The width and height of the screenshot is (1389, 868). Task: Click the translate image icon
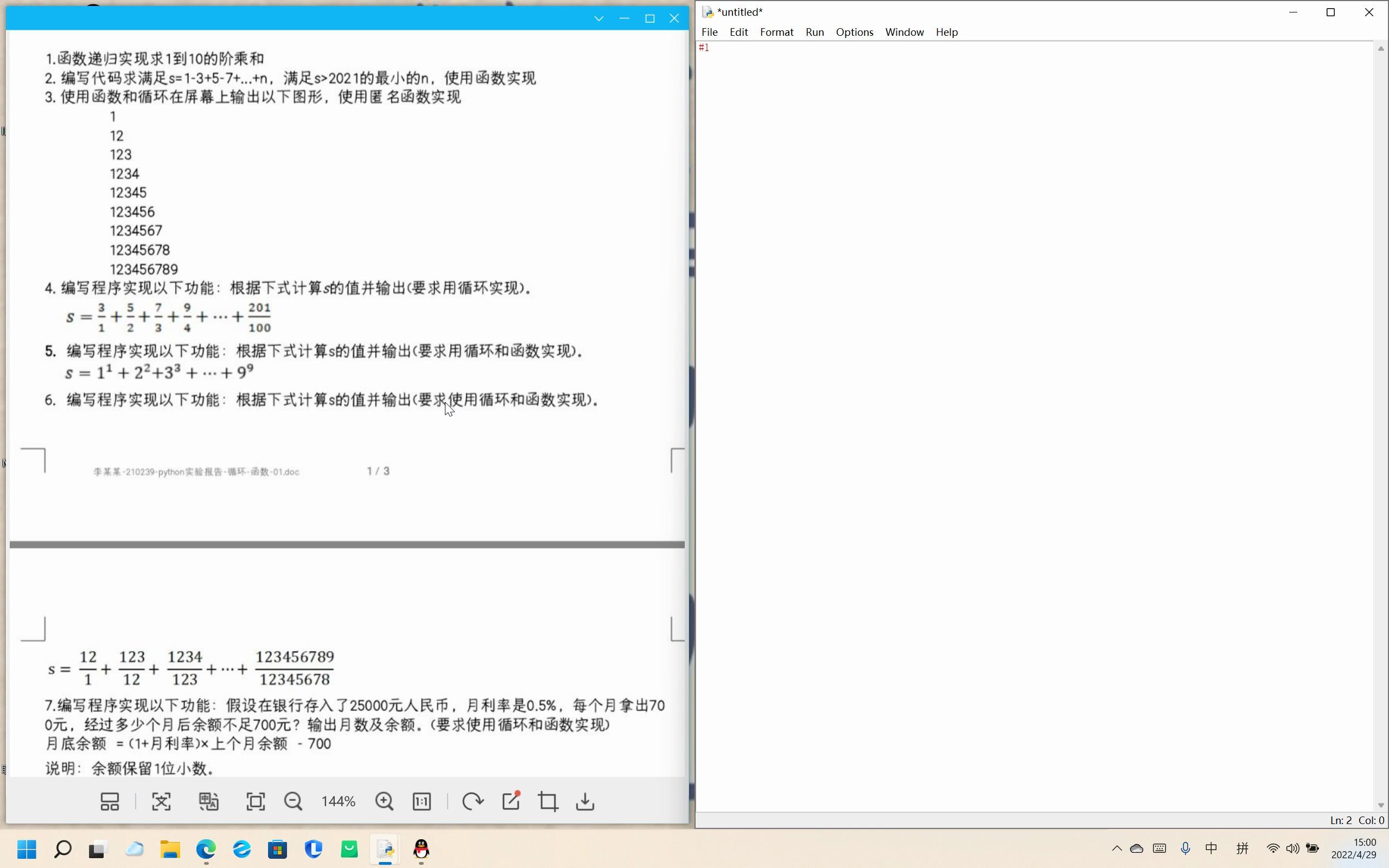[x=208, y=801]
